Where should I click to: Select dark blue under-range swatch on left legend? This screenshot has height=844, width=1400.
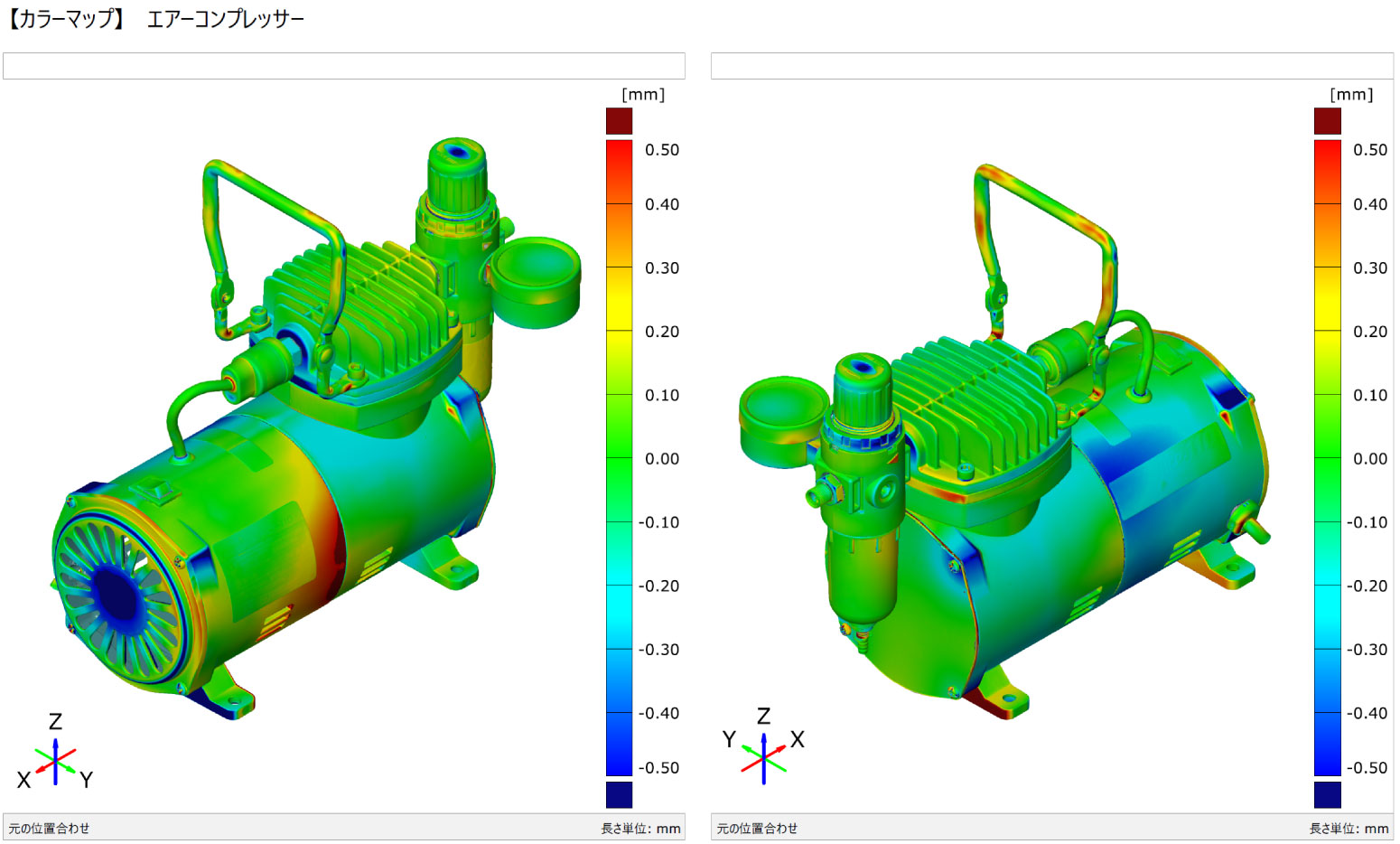click(619, 794)
